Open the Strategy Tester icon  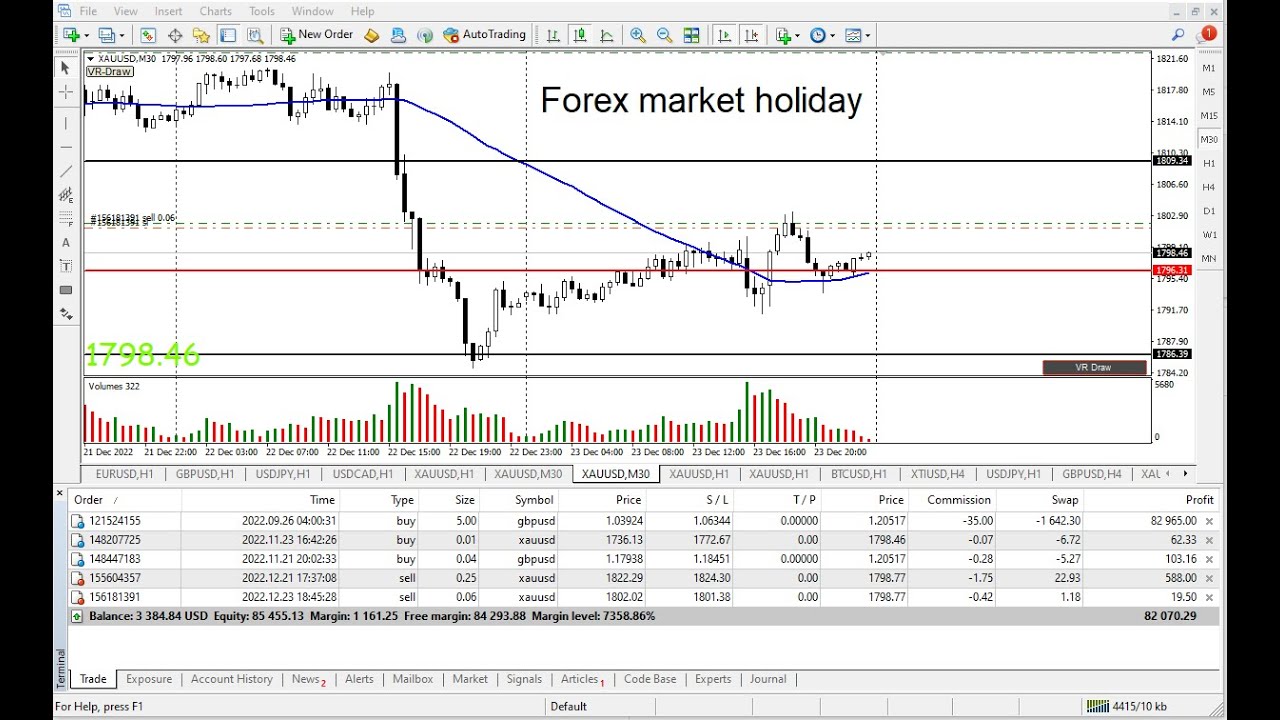pyautogui.click(x=255, y=35)
